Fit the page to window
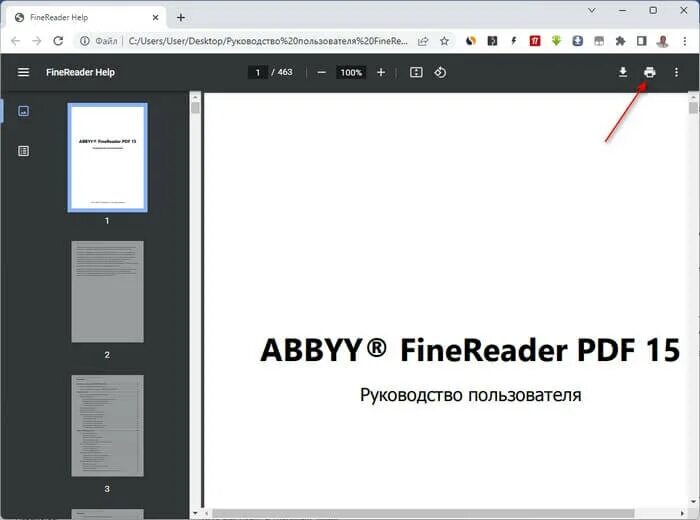Screen dimensions: 700x520 (x=416, y=72)
